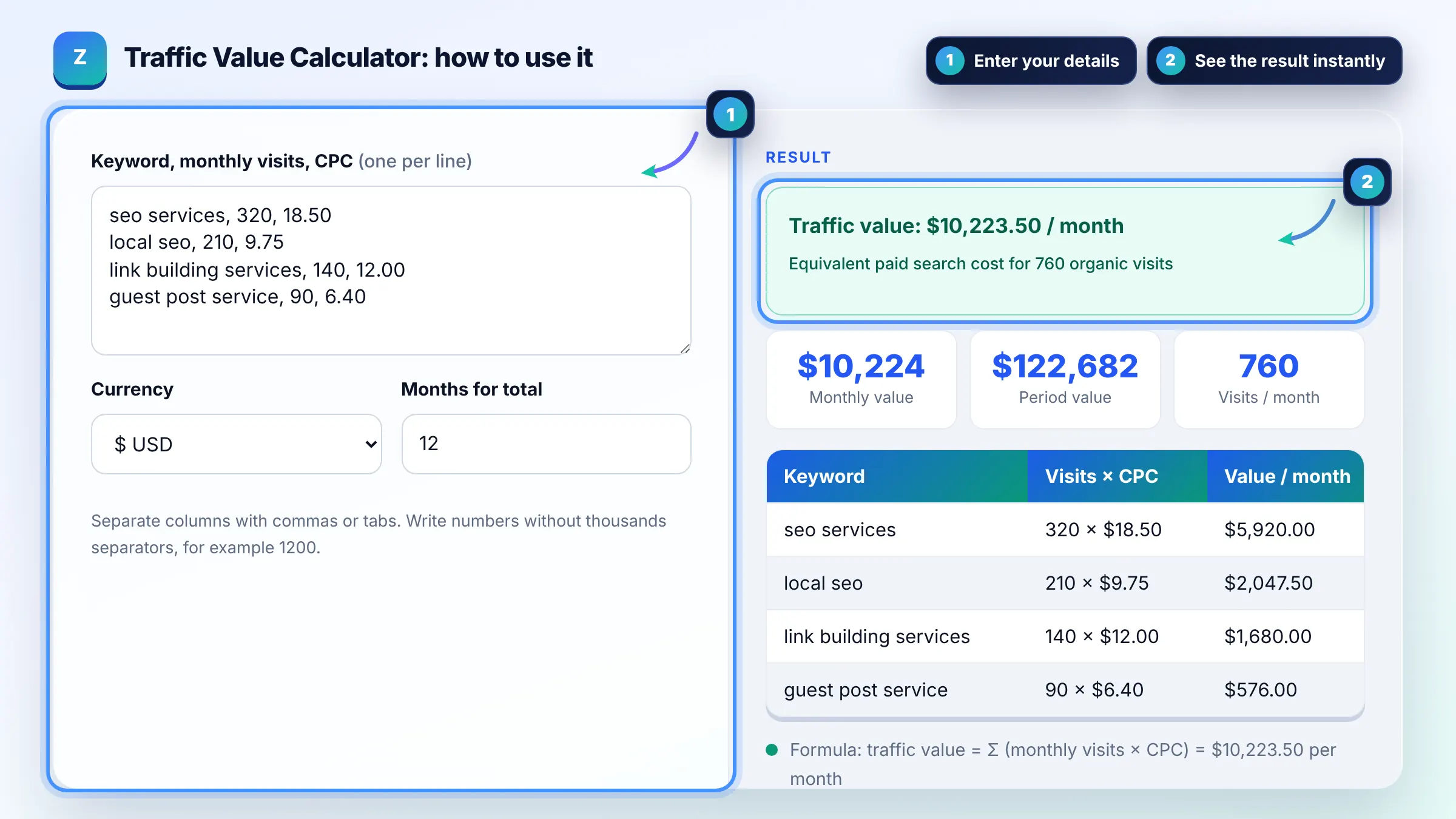
Task: Click the Traffic value $10,223.50 / month headline
Action: pos(956,226)
